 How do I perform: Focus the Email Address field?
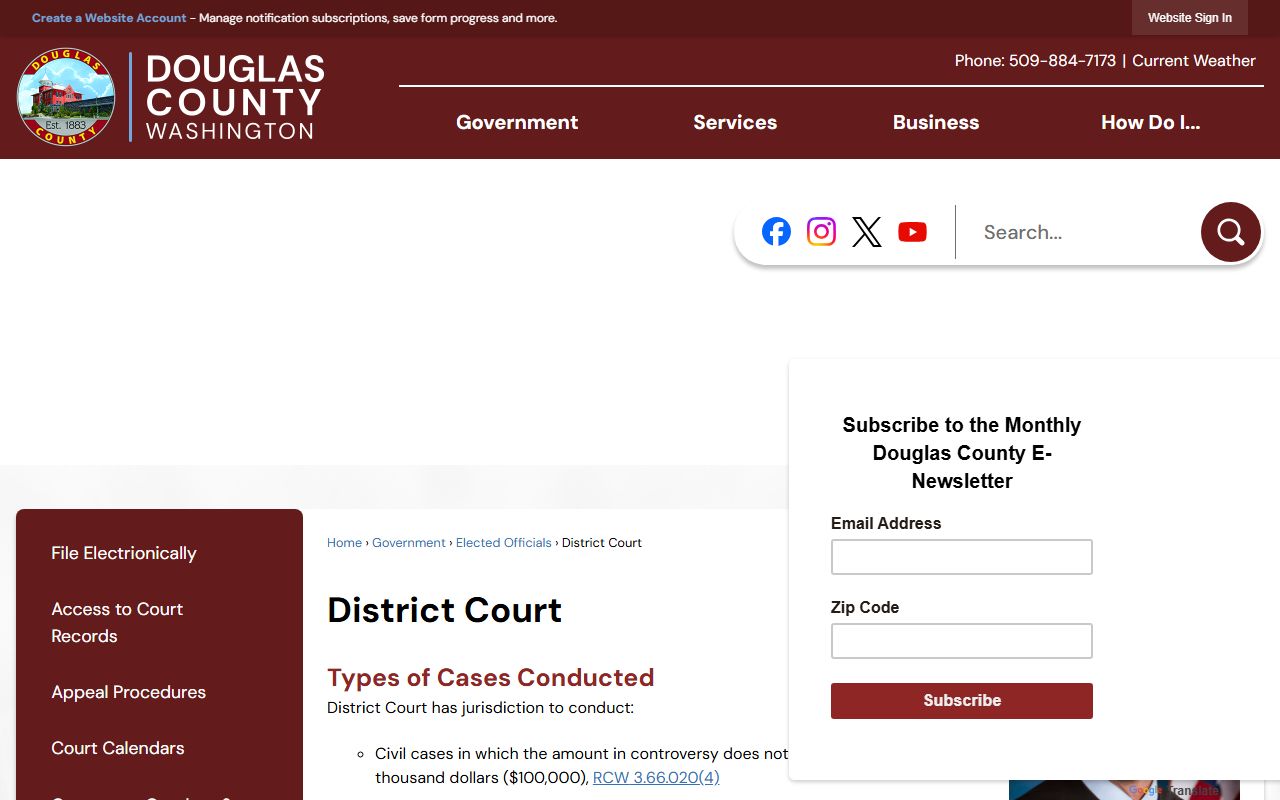click(x=962, y=557)
